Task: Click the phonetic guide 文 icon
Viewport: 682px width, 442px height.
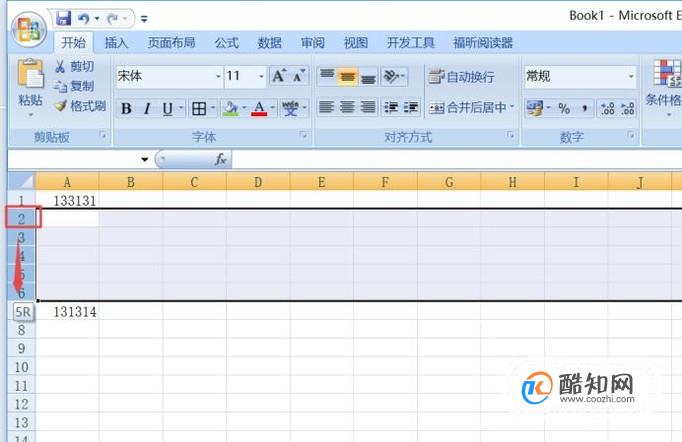Action: tap(290, 108)
